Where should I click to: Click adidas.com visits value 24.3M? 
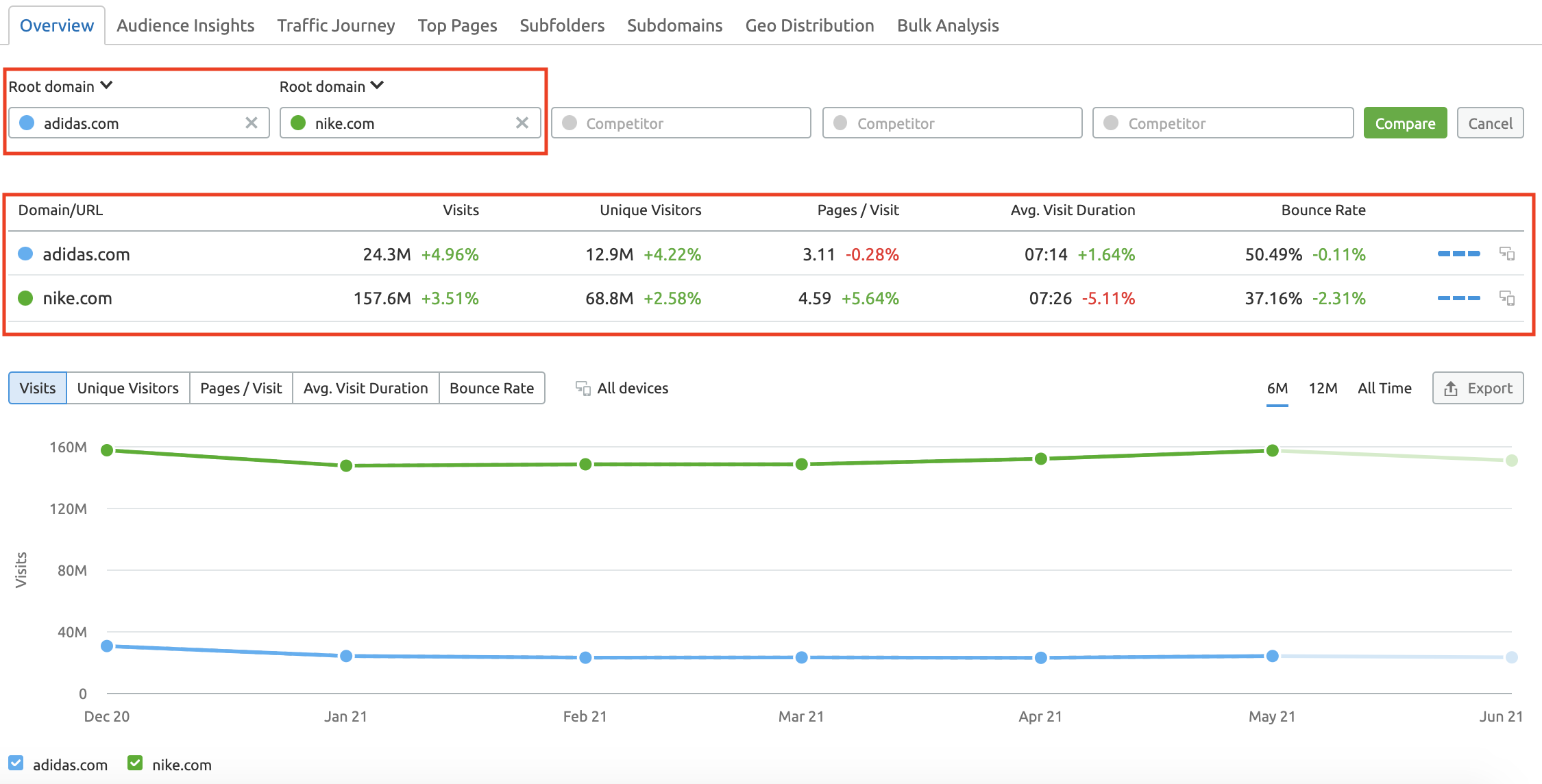(x=387, y=254)
